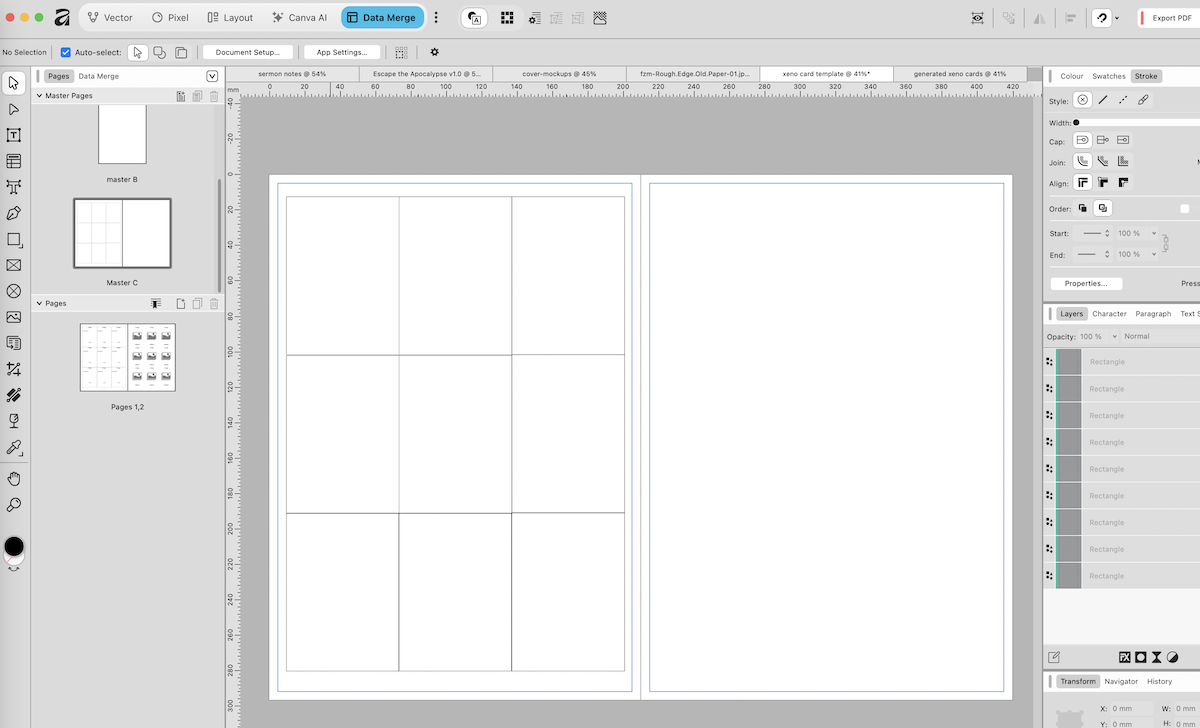
Task: Select the Pages 1,2 thumbnail
Action: (128, 357)
